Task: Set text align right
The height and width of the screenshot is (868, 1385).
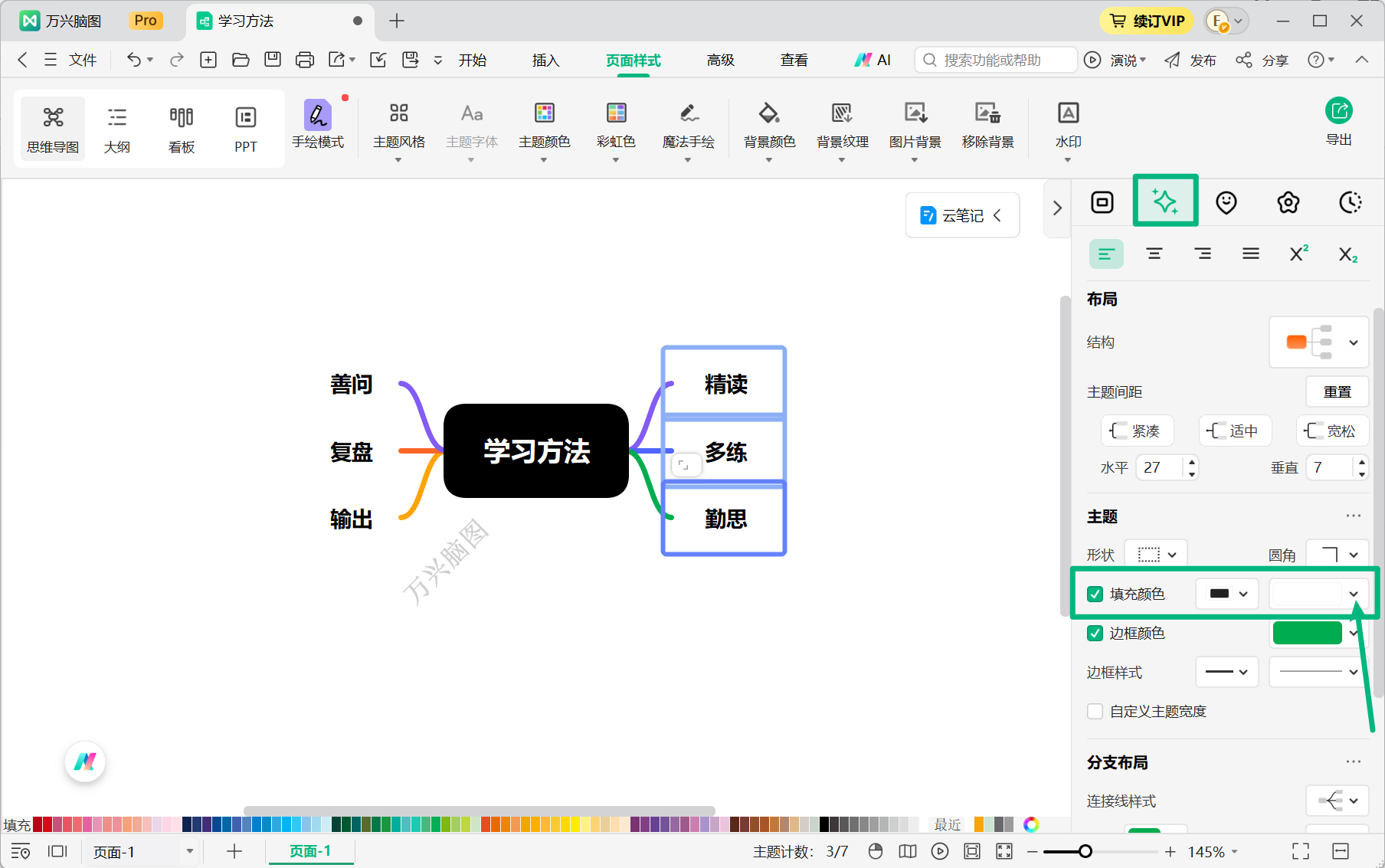Action: (1203, 254)
